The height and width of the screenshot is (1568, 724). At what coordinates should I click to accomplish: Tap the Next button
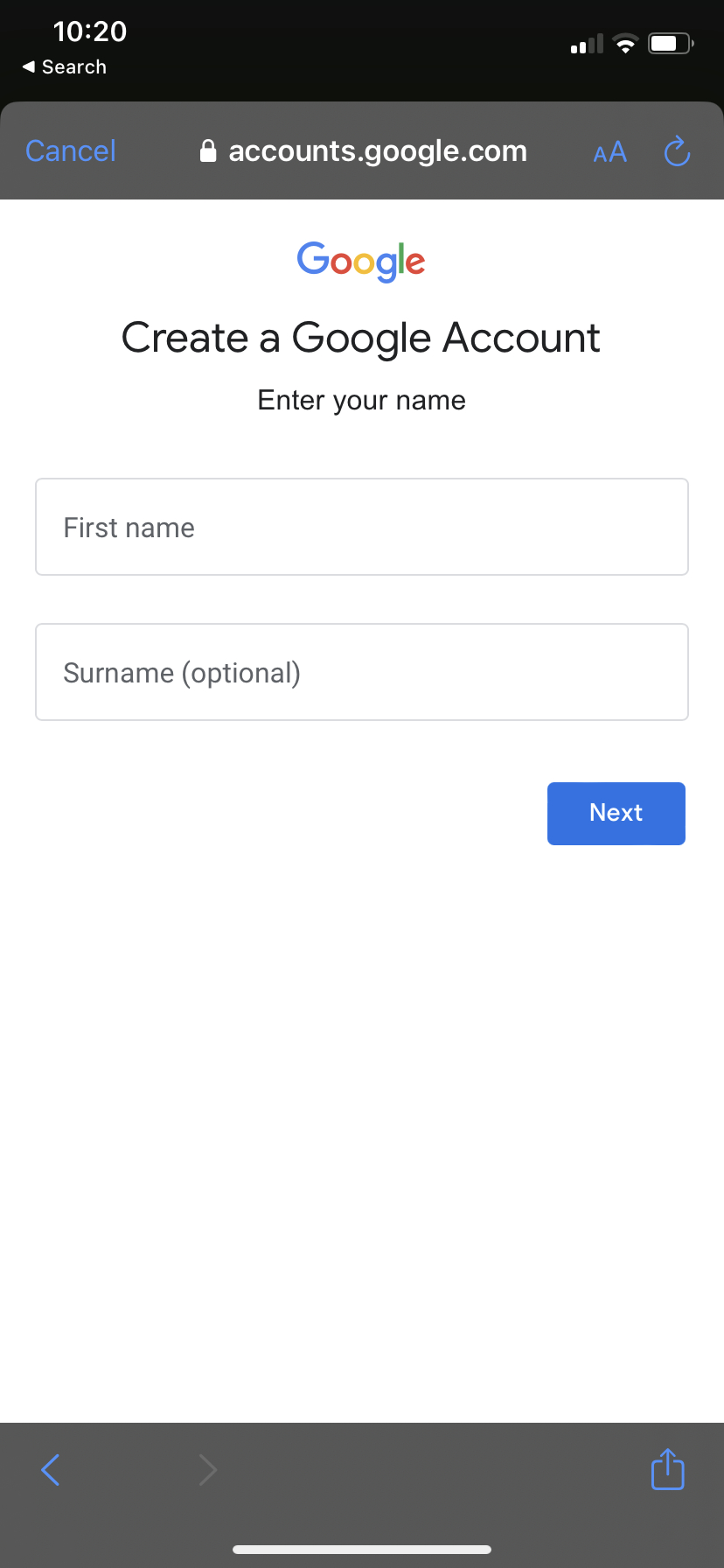point(616,813)
